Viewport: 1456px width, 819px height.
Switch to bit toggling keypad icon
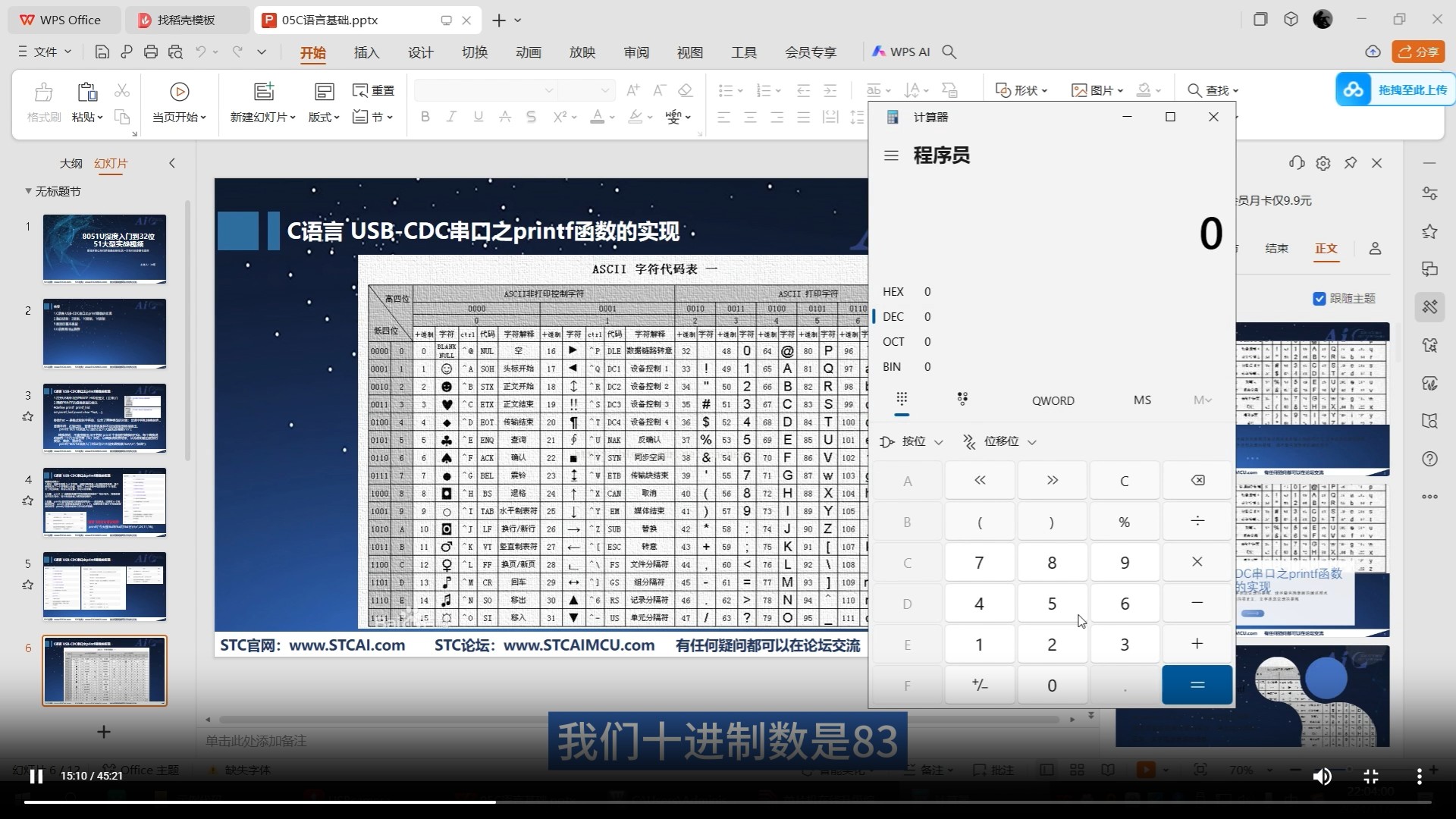[962, 399]
